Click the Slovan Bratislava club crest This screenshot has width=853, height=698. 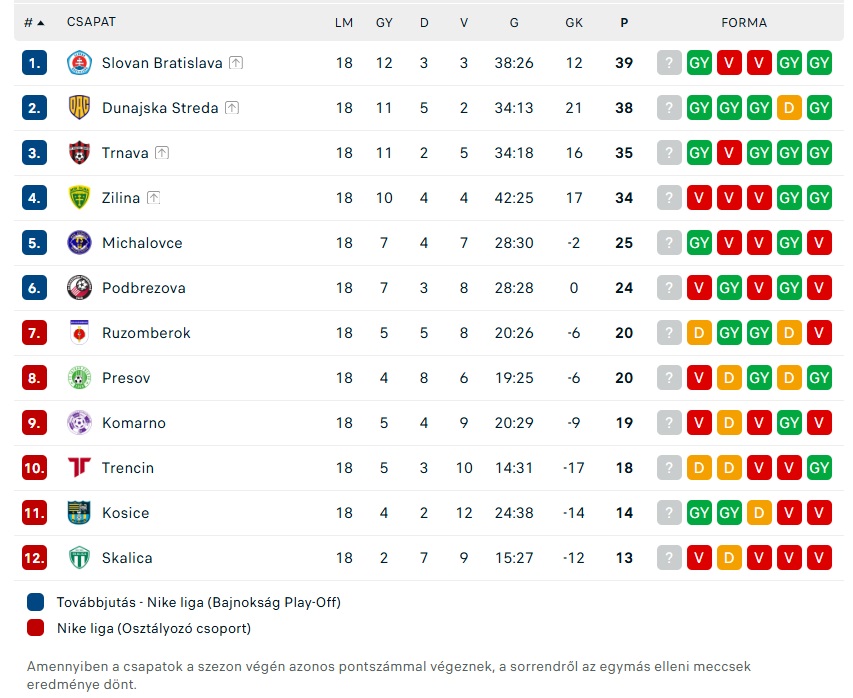click(79, 63)
